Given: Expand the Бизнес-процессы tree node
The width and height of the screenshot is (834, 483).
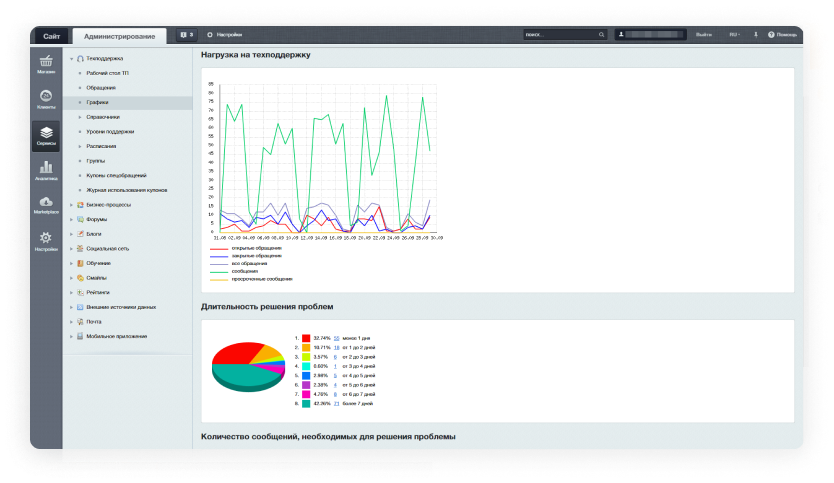Looking at the screenshot, I should point(71,204).
